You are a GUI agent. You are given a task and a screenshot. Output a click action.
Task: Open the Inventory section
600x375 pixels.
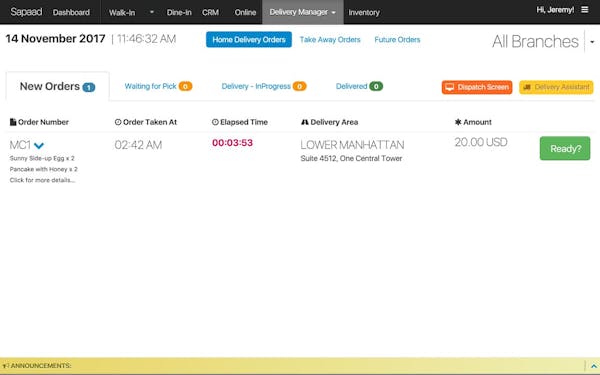pyautogui.click(x=364, y=13)
